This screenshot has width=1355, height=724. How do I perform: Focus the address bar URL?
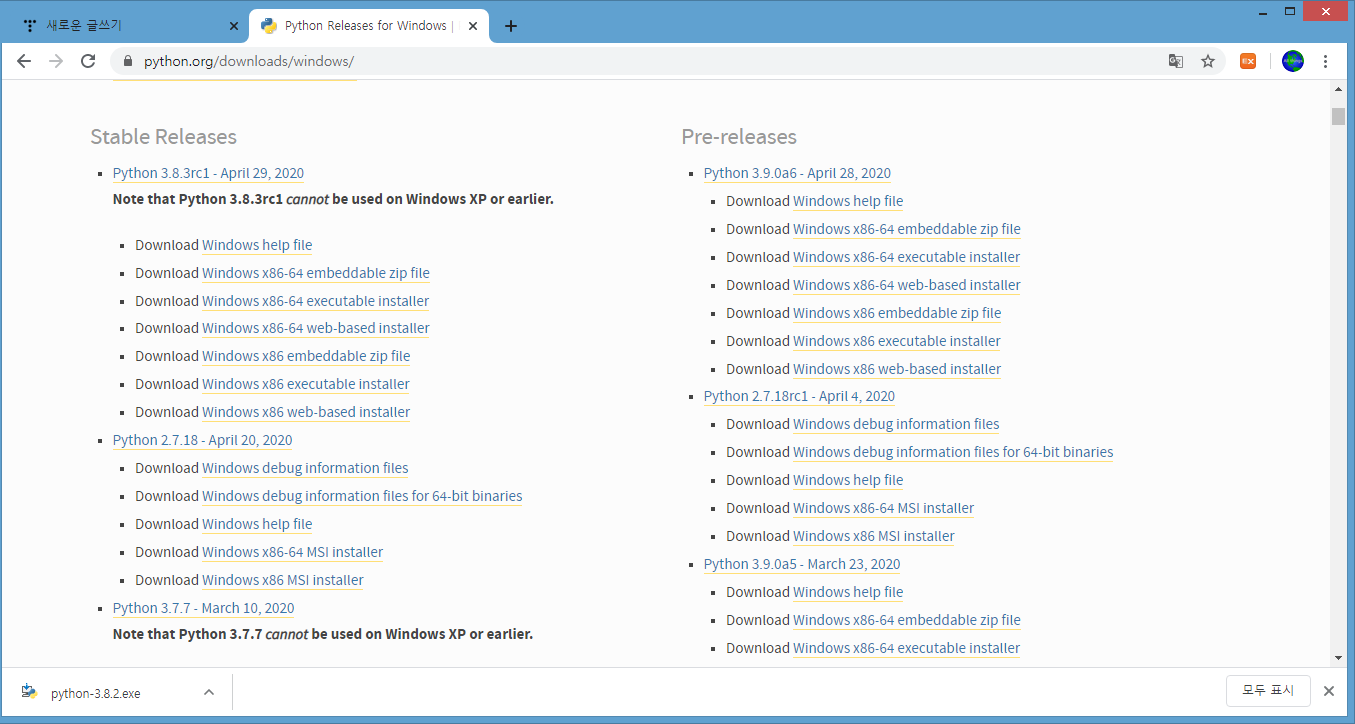[249, 61]
